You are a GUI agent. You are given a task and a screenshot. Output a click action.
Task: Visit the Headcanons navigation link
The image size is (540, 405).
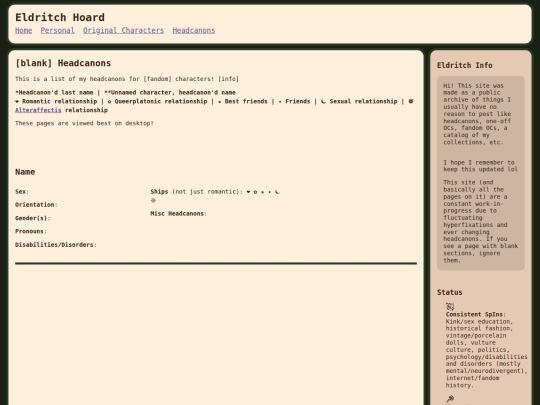coord(194,30)
